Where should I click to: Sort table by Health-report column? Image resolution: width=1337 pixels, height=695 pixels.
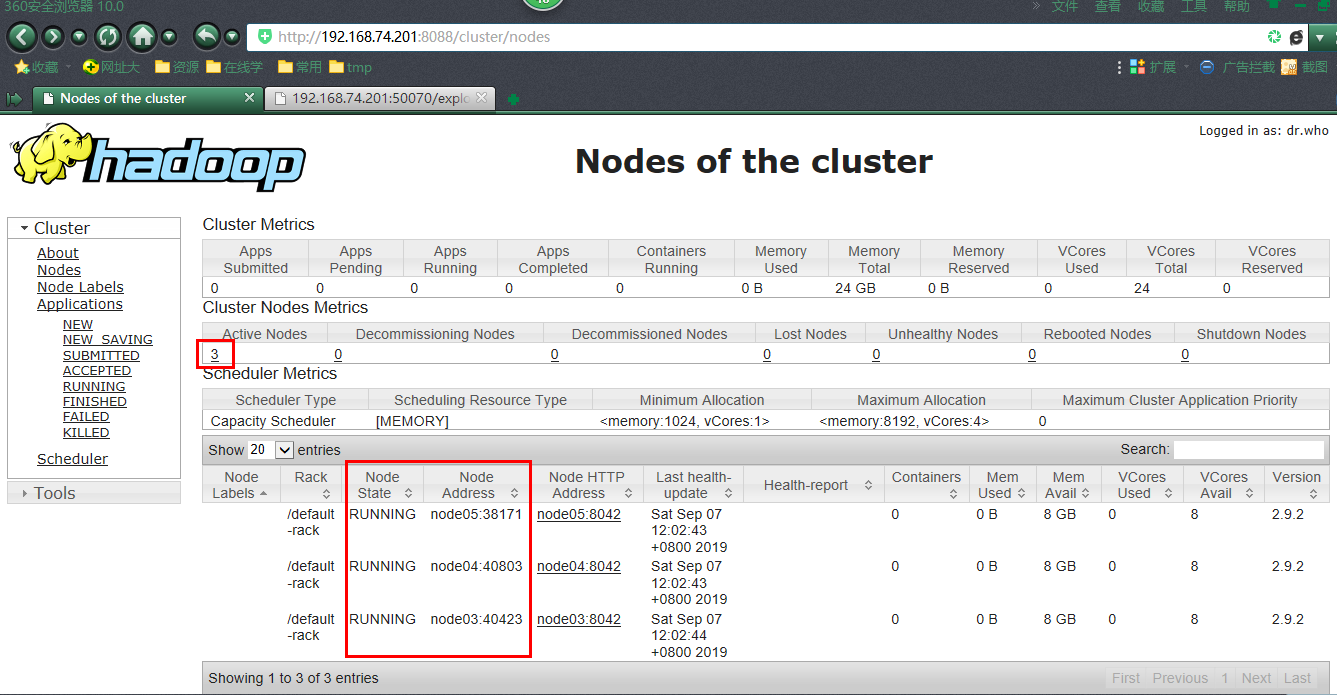click(x=813, y=485)
